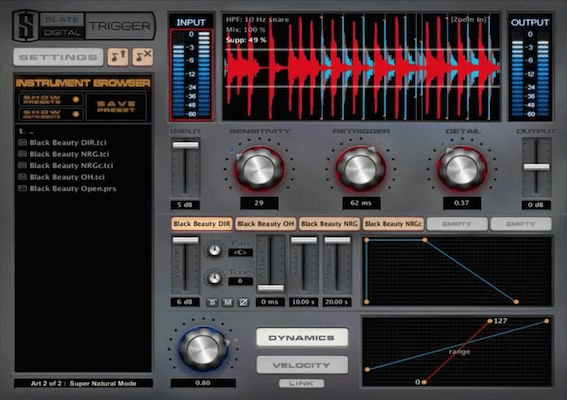Click the 'Art 2 of 2 : Super Natural Mode' bar
The image size is (567, 400).
84,383
